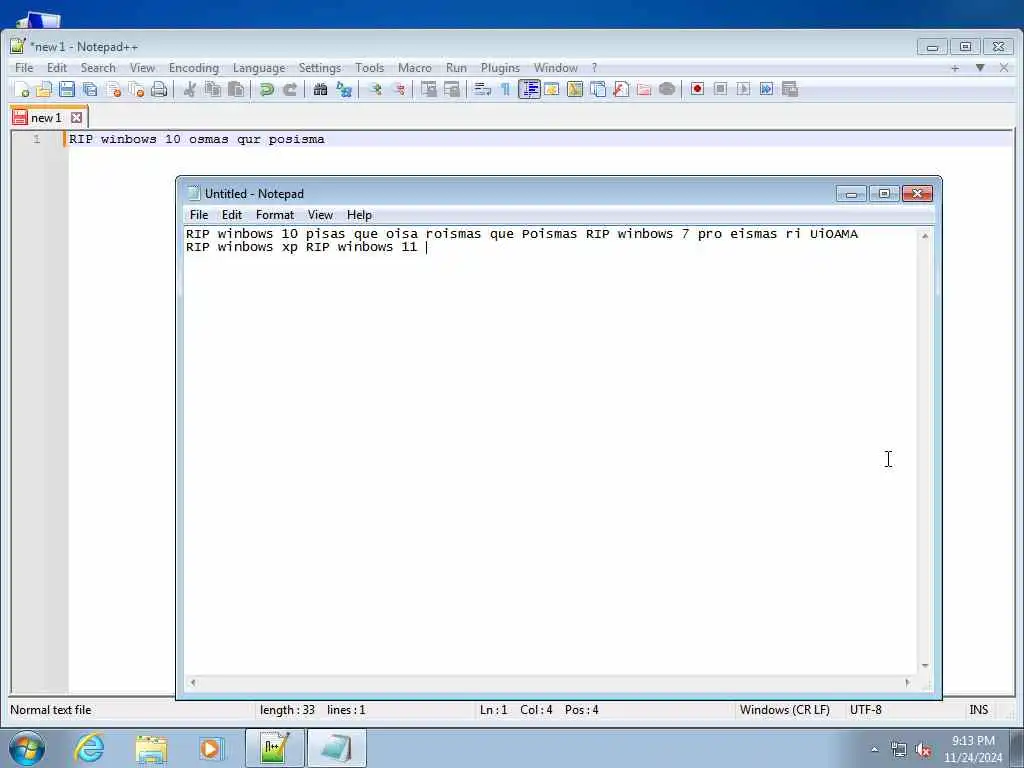Click Playback macro icon

coord(743,89)
